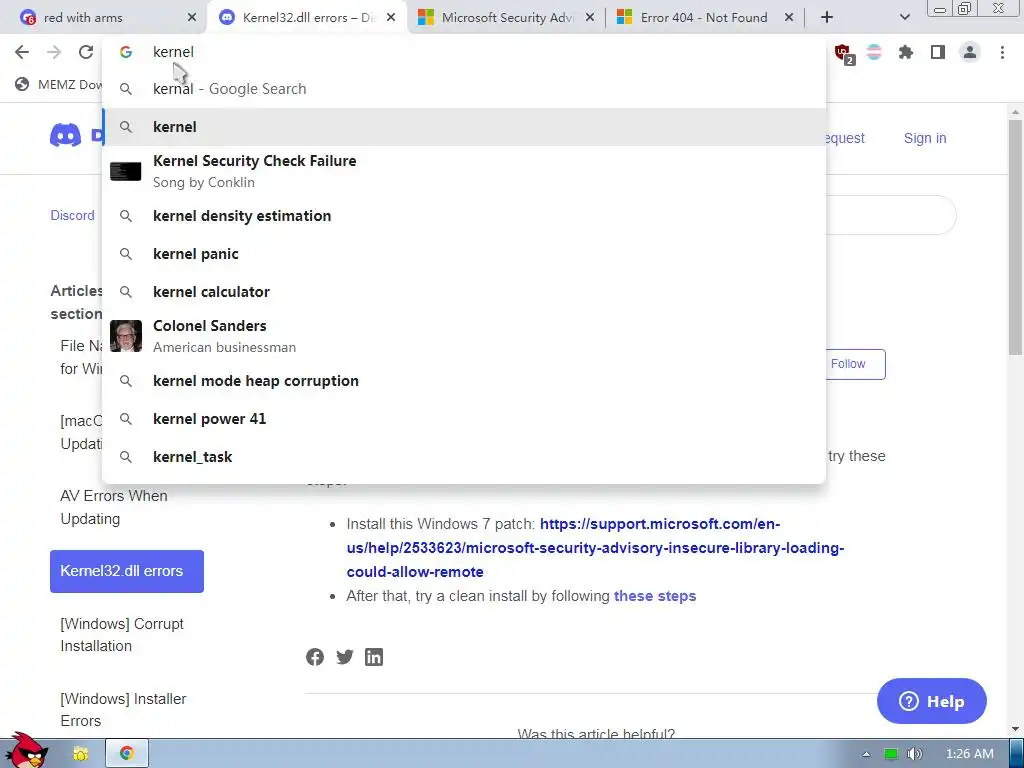The height and width of the screenshot is (768, 1024).
Task: Toggle the browser side panel
Action: click(938, 52)
